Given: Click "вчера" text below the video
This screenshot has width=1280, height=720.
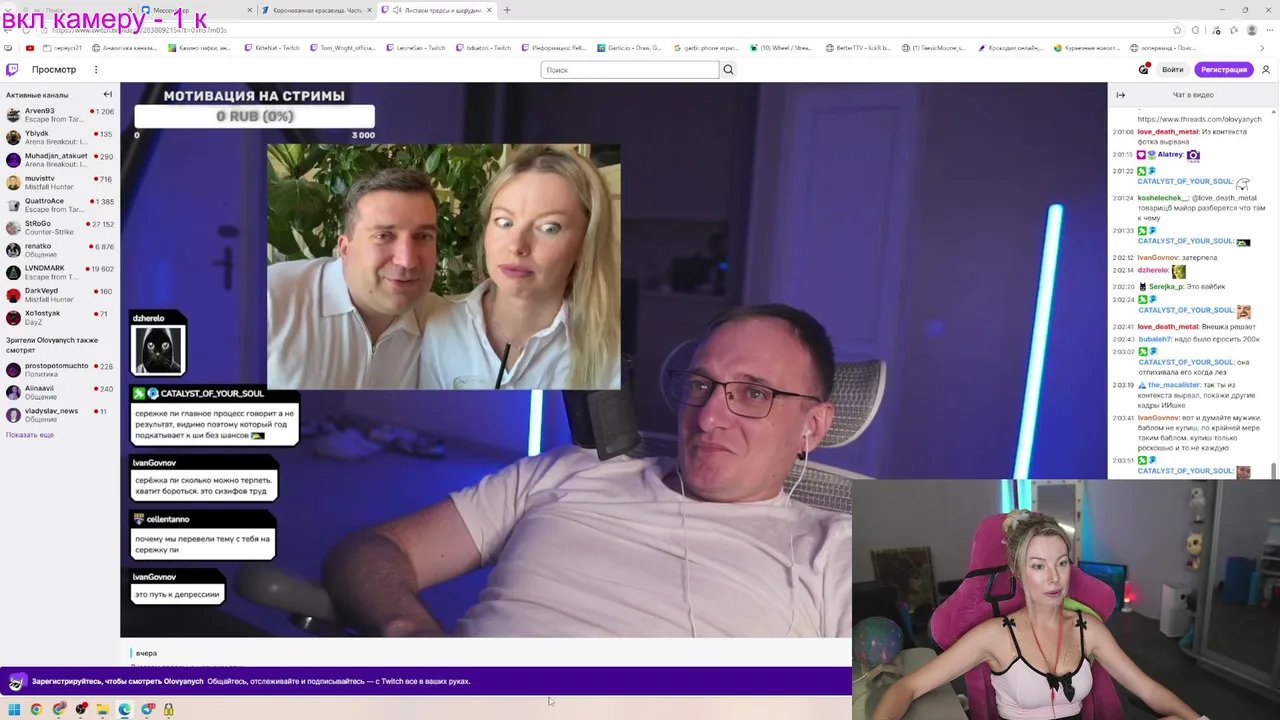Looking at the screenshot, I should (146, 653).
